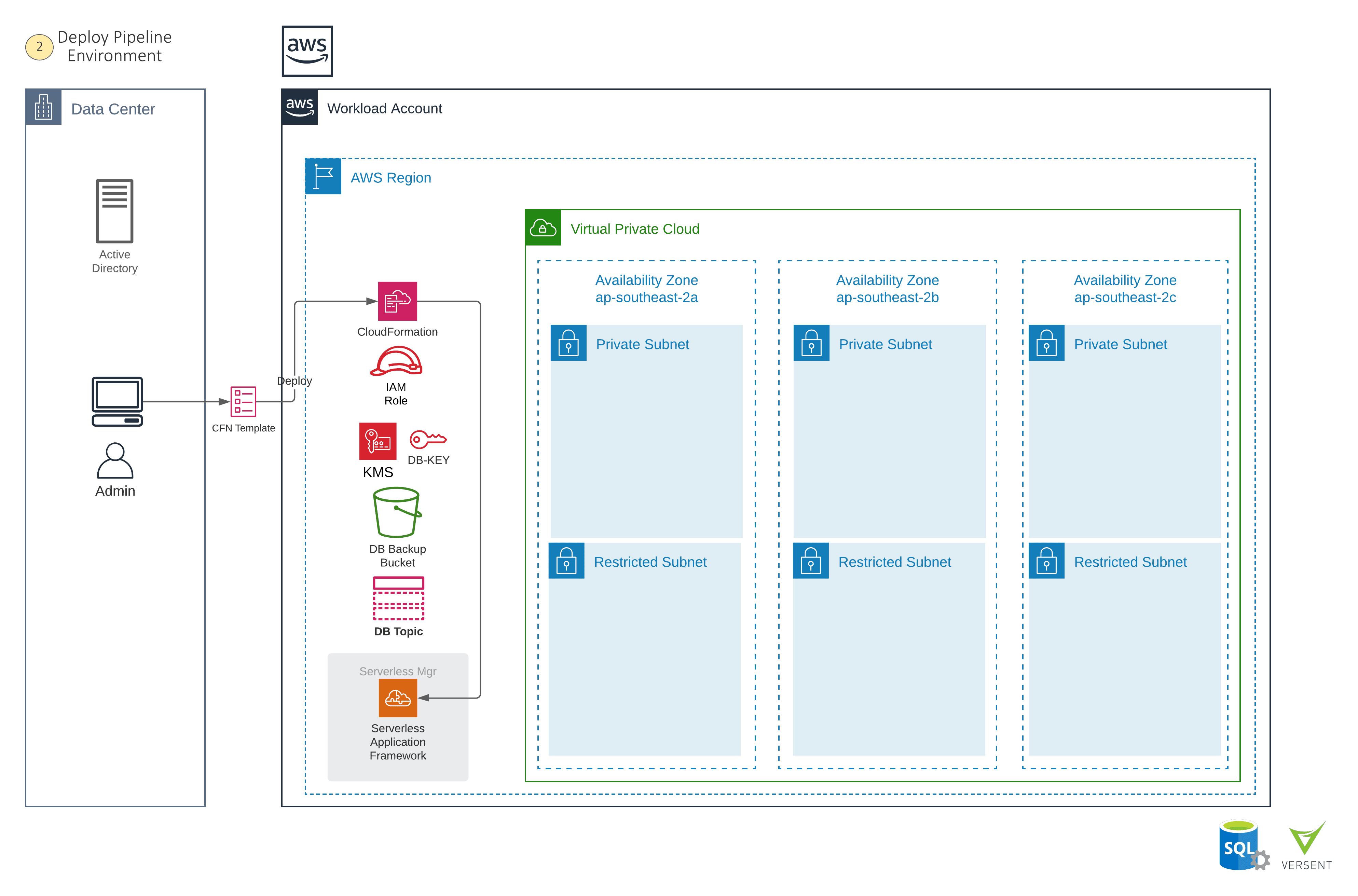Click the 'DB Topic' caption

(398, 631)
